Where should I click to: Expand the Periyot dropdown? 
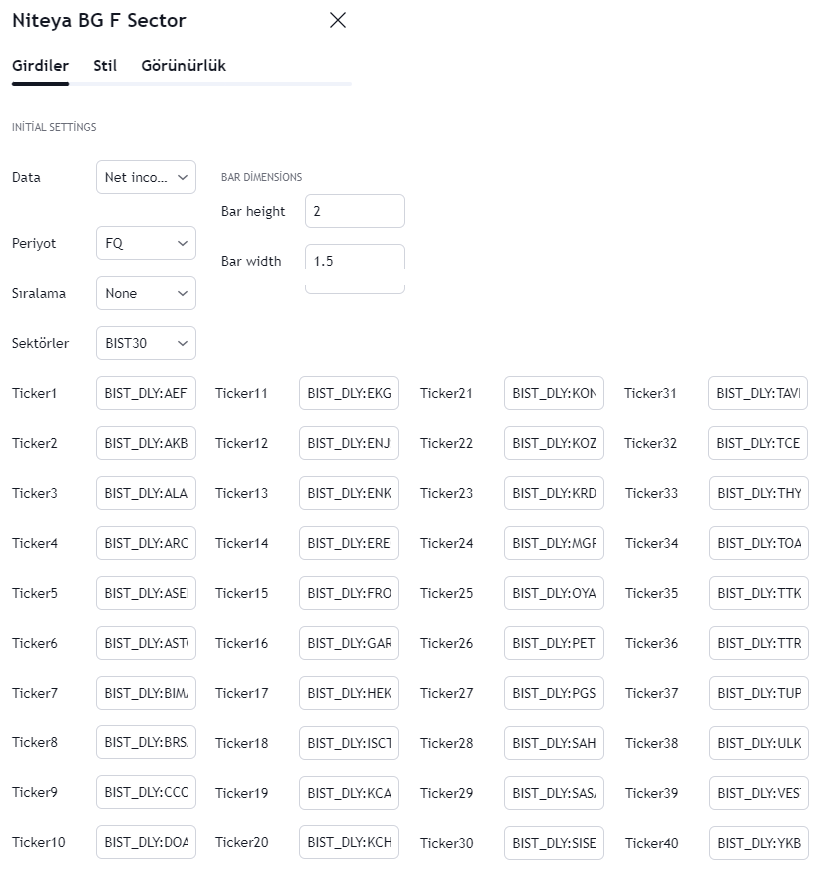click(146, 243)
